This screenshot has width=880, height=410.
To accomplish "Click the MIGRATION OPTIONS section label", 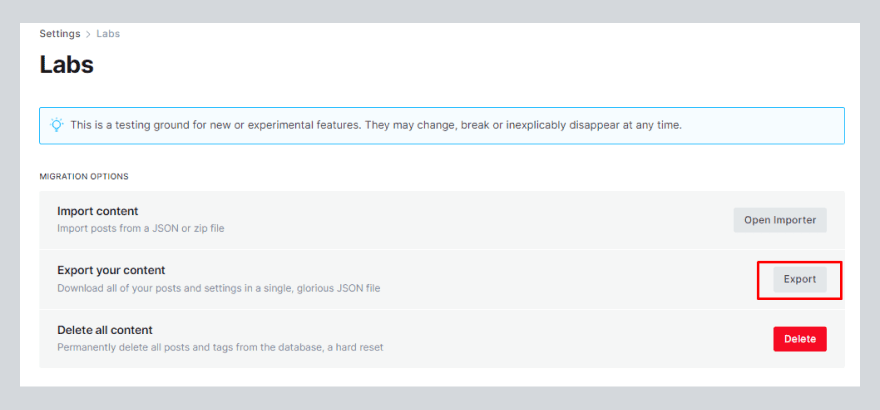I will [x=84, y=177].
